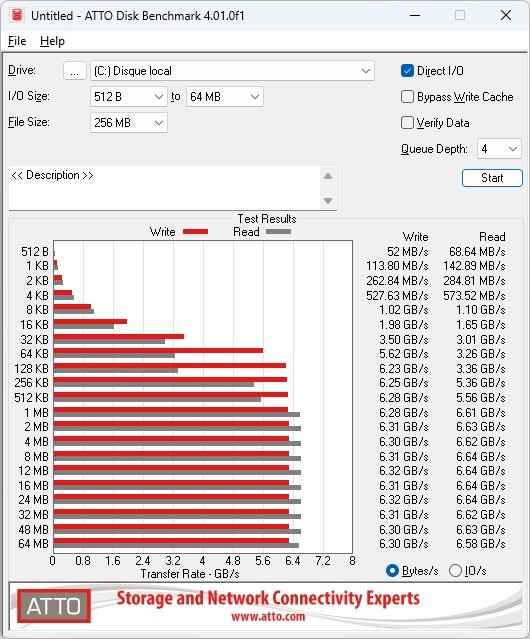Click the 113.80 MB/s write value
Viewport: 530px width, 639px height.
pyautogui.click(x=397, y=266)
